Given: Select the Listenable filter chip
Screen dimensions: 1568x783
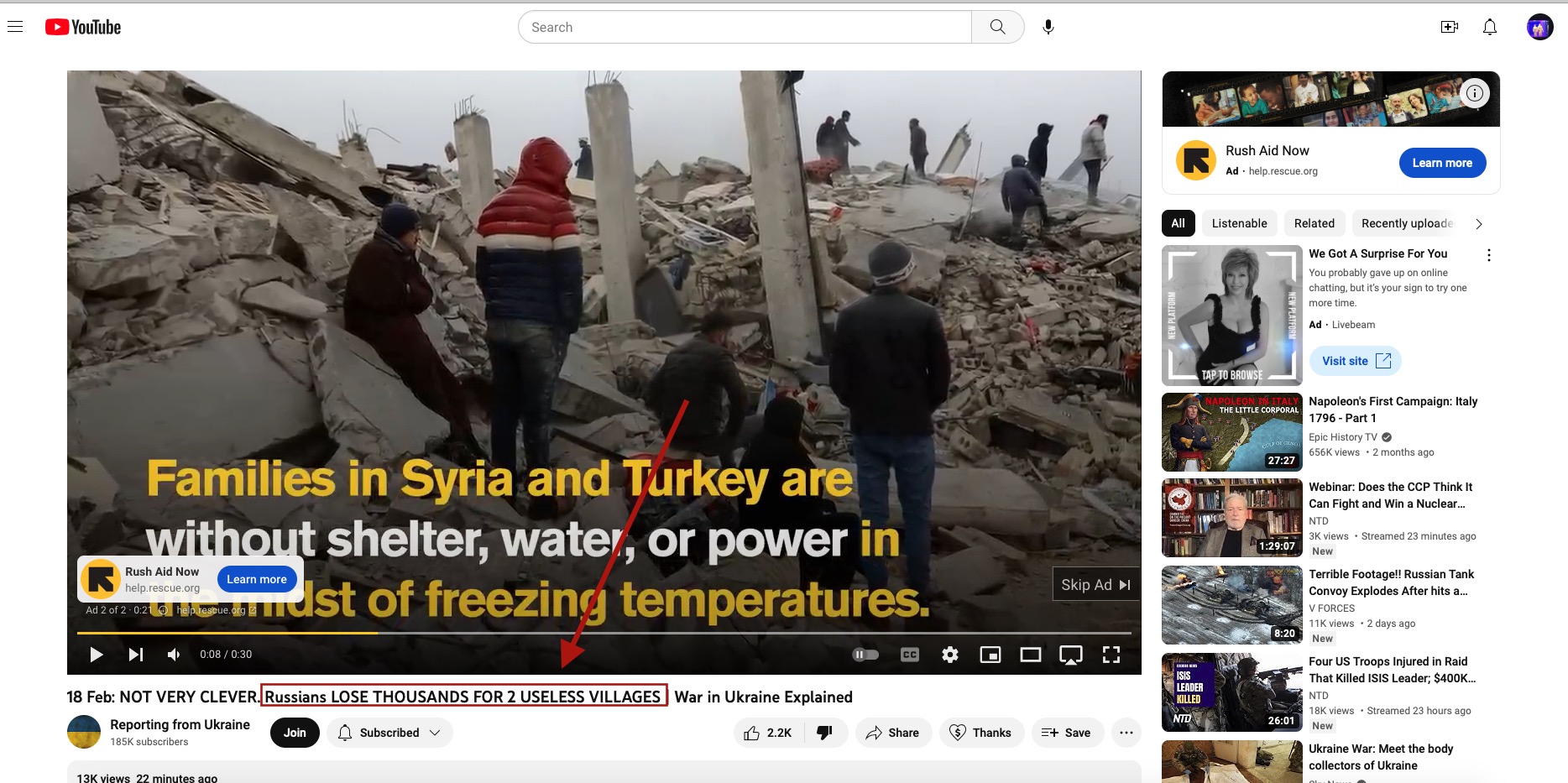Looking at the screenshot, I should 1240,223.
